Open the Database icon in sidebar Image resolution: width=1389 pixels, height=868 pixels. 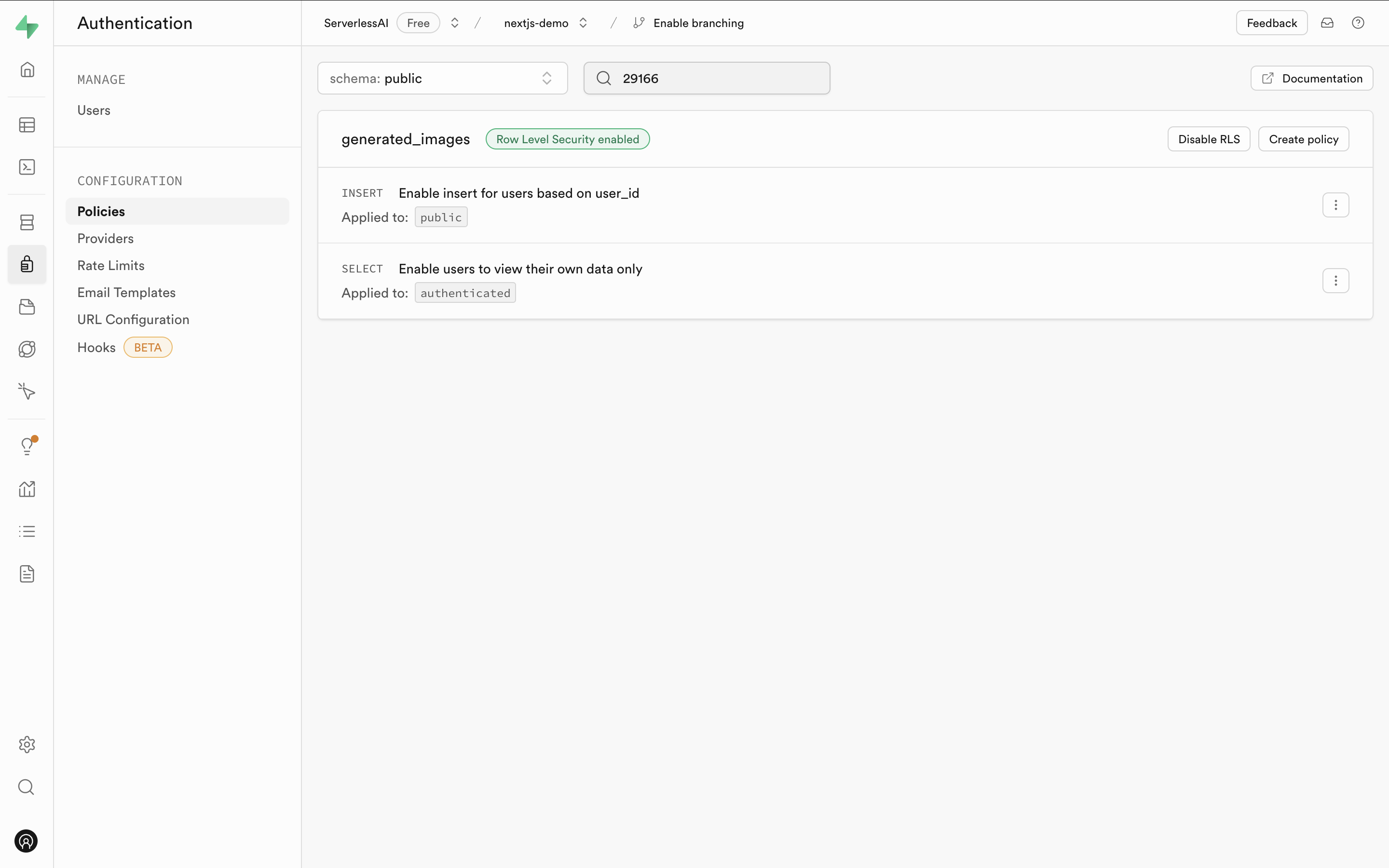(27, 222)
